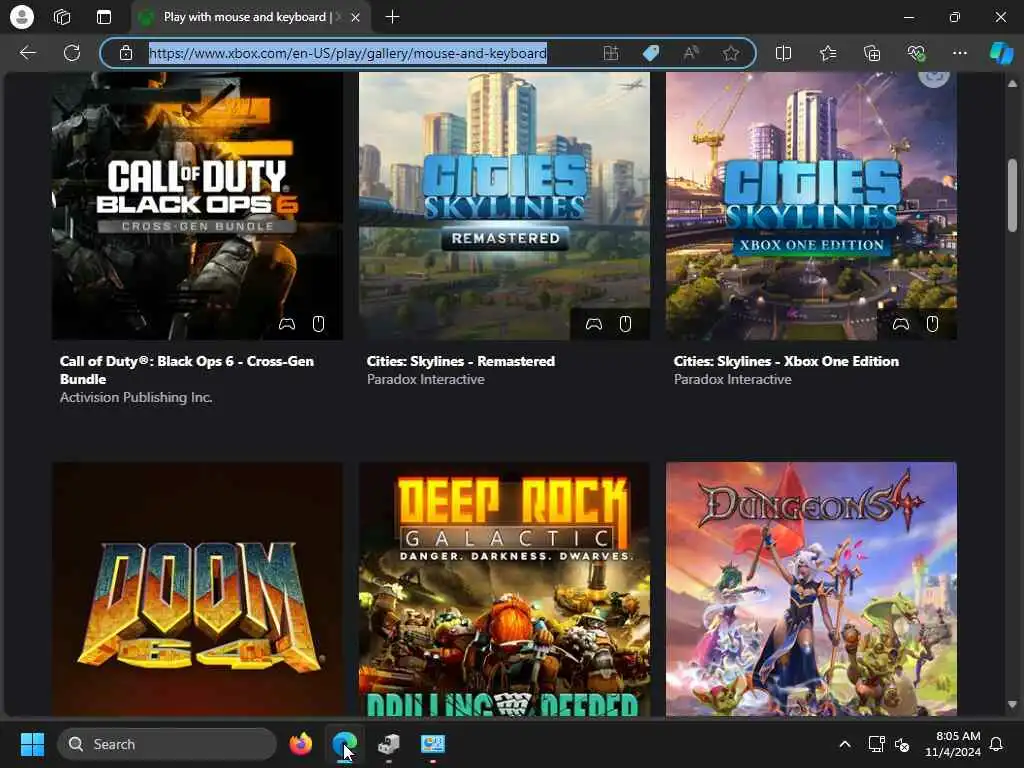Switch to Microsoft Edge taskbar icon
Image resolution: width=1024 pixels, height=768 pixels.
[344, 744]
